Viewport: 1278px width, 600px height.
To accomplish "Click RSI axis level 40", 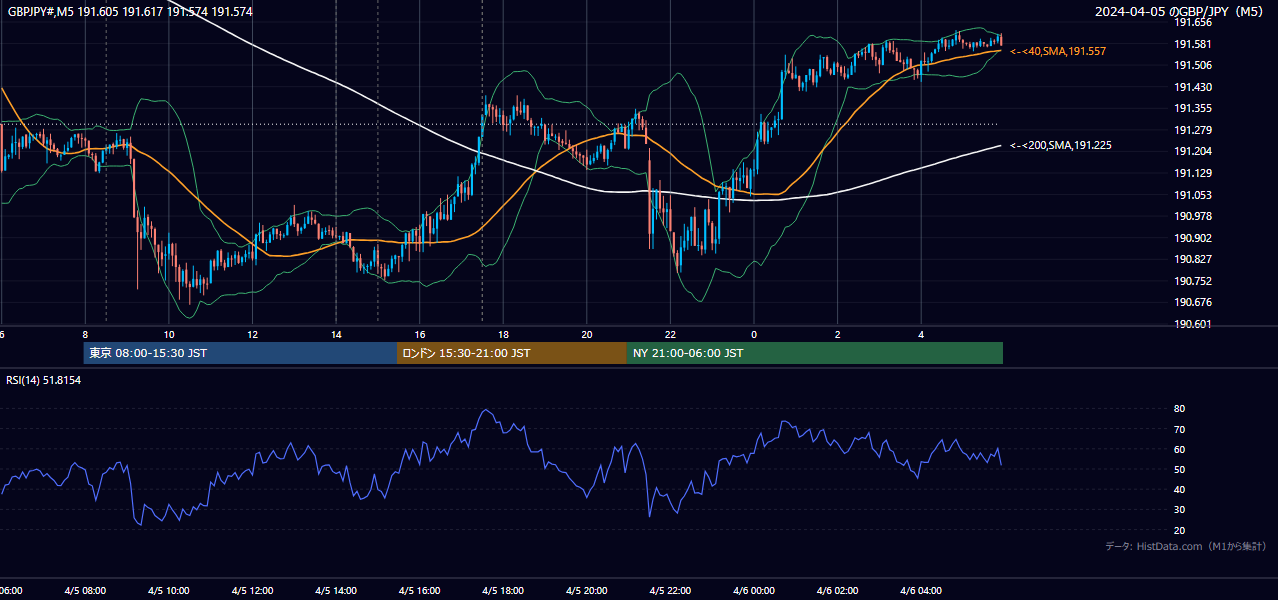I will (1179, 489).
